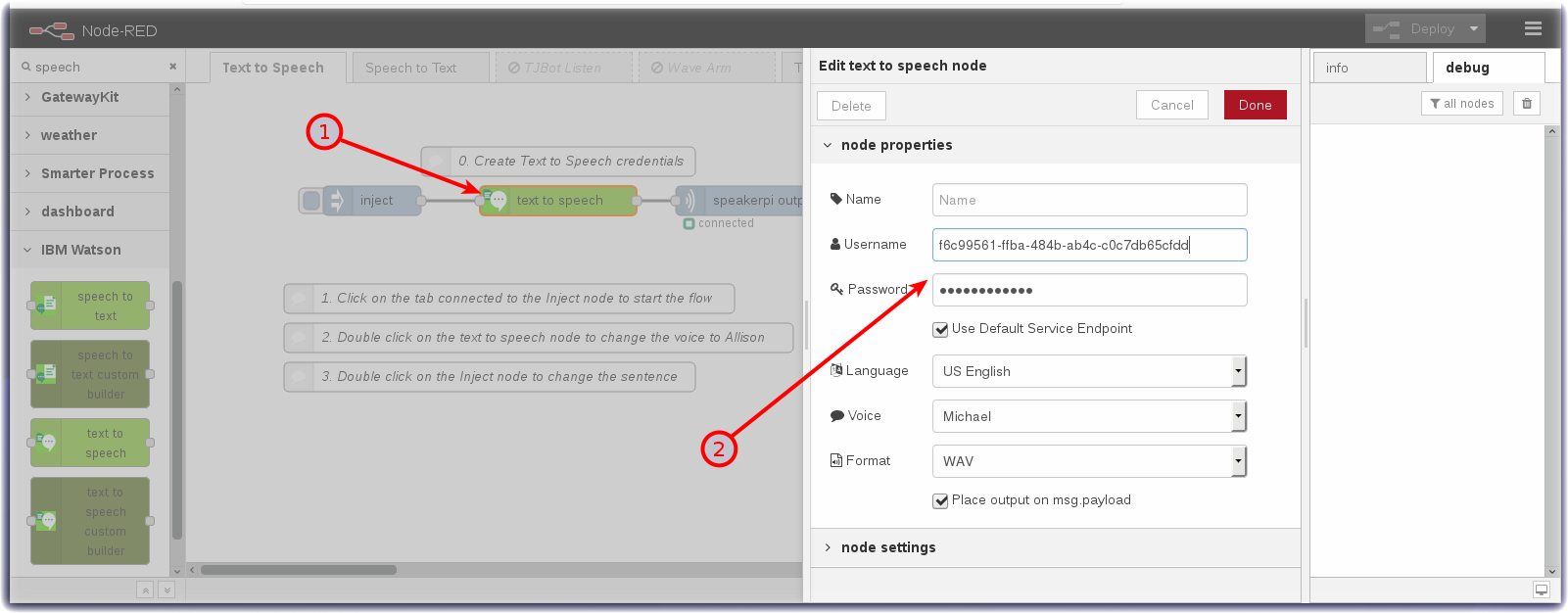Collapse the node properties section
This screenshot has height=613, width=1568.
pyautogui.click(x=1056, y=145)
